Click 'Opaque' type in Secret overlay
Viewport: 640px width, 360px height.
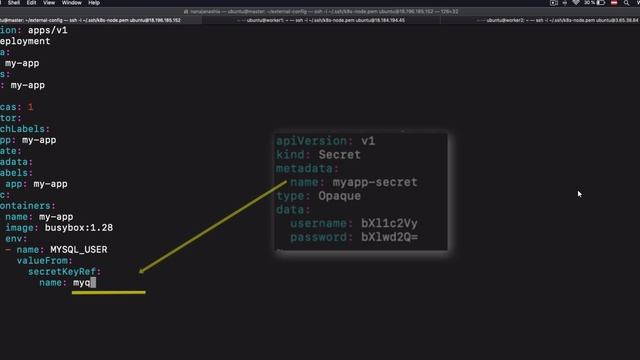coord(340,196)
